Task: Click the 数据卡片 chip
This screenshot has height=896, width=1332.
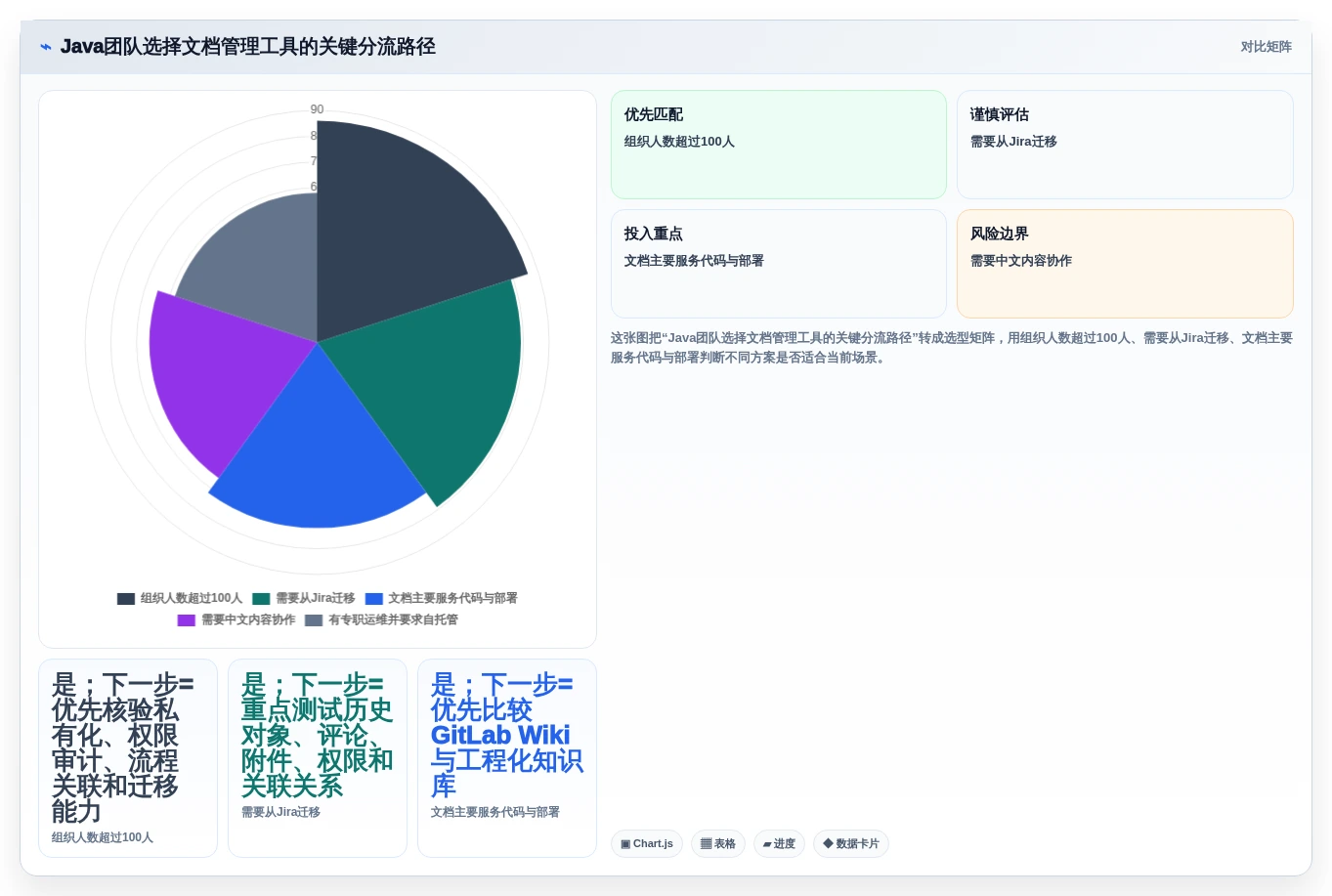Action: point(851,844)
